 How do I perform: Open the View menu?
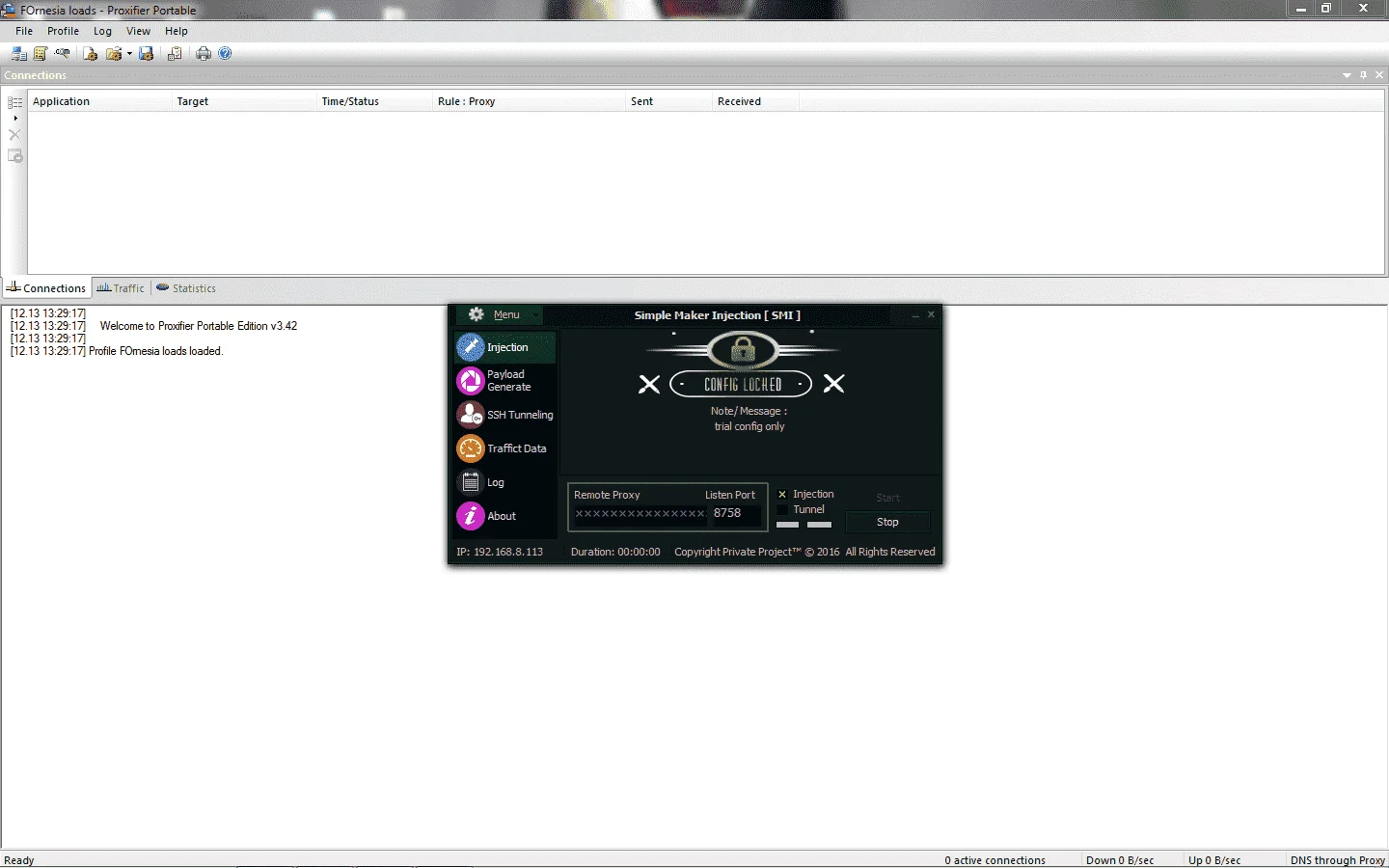[x=138, y=31]
